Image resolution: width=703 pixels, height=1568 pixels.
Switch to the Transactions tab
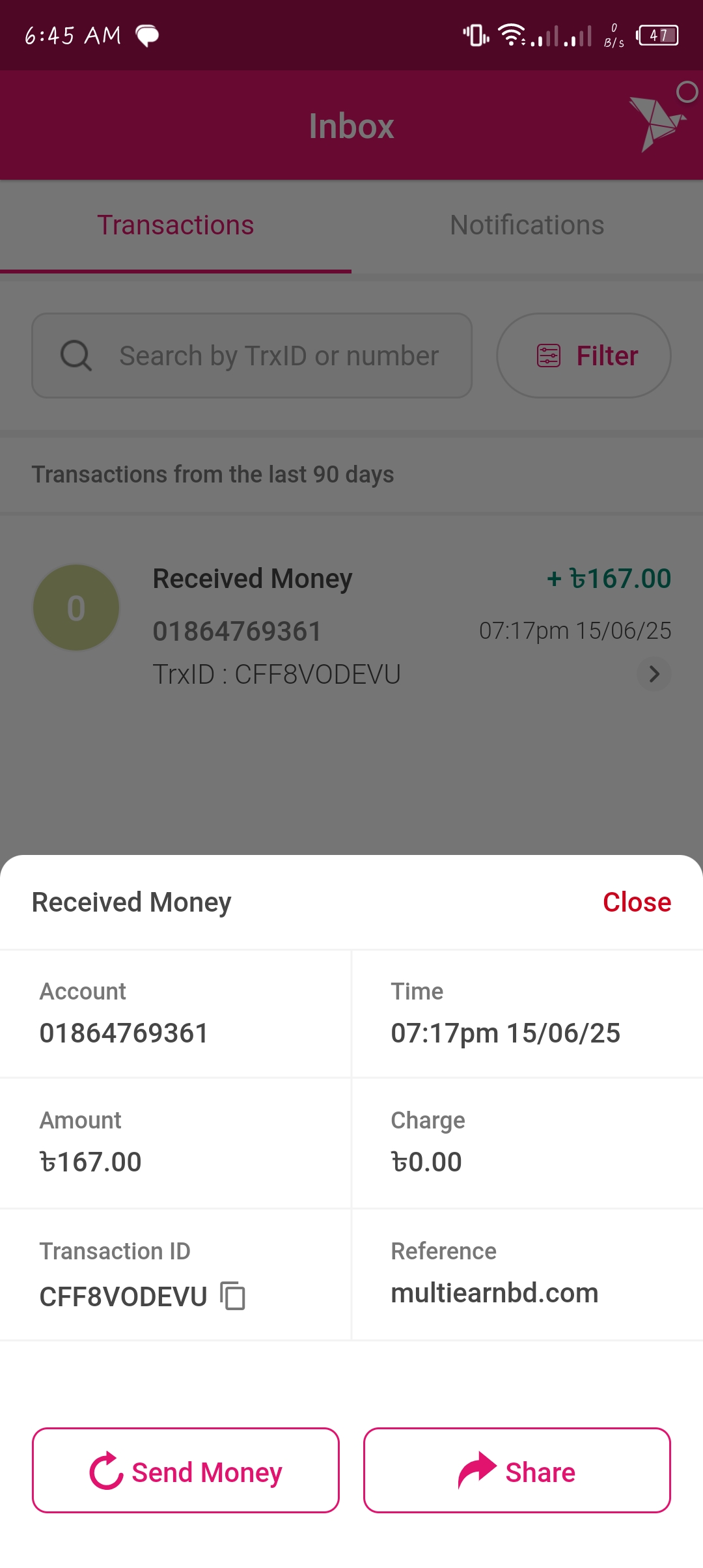click(176, 225)
